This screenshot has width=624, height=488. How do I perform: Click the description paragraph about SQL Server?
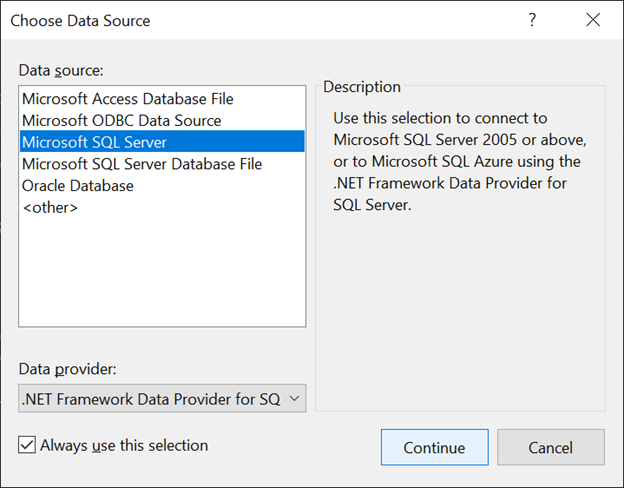[x=459, y=161]
